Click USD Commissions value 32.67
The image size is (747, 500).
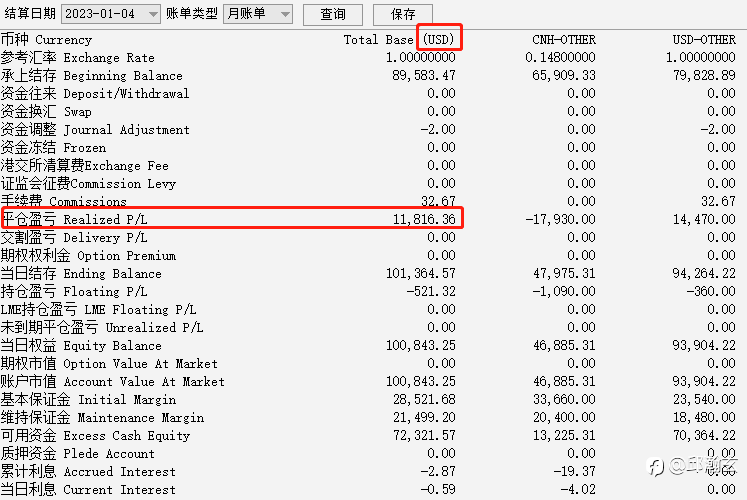(x=718, y=201)
